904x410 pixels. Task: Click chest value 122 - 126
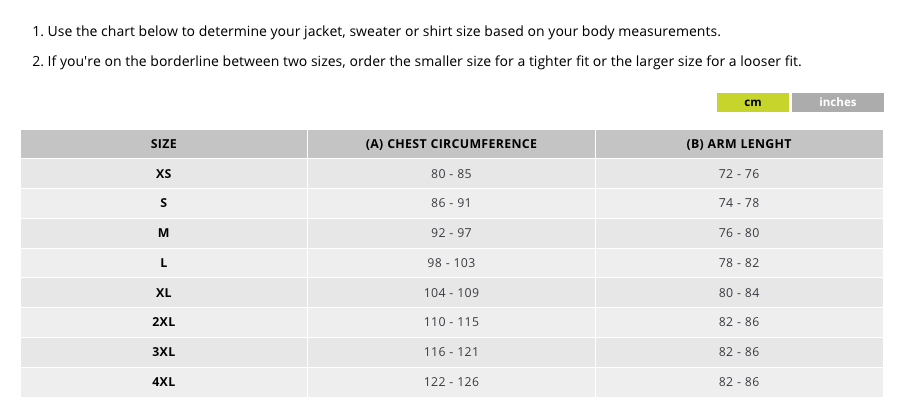point(451,382)
